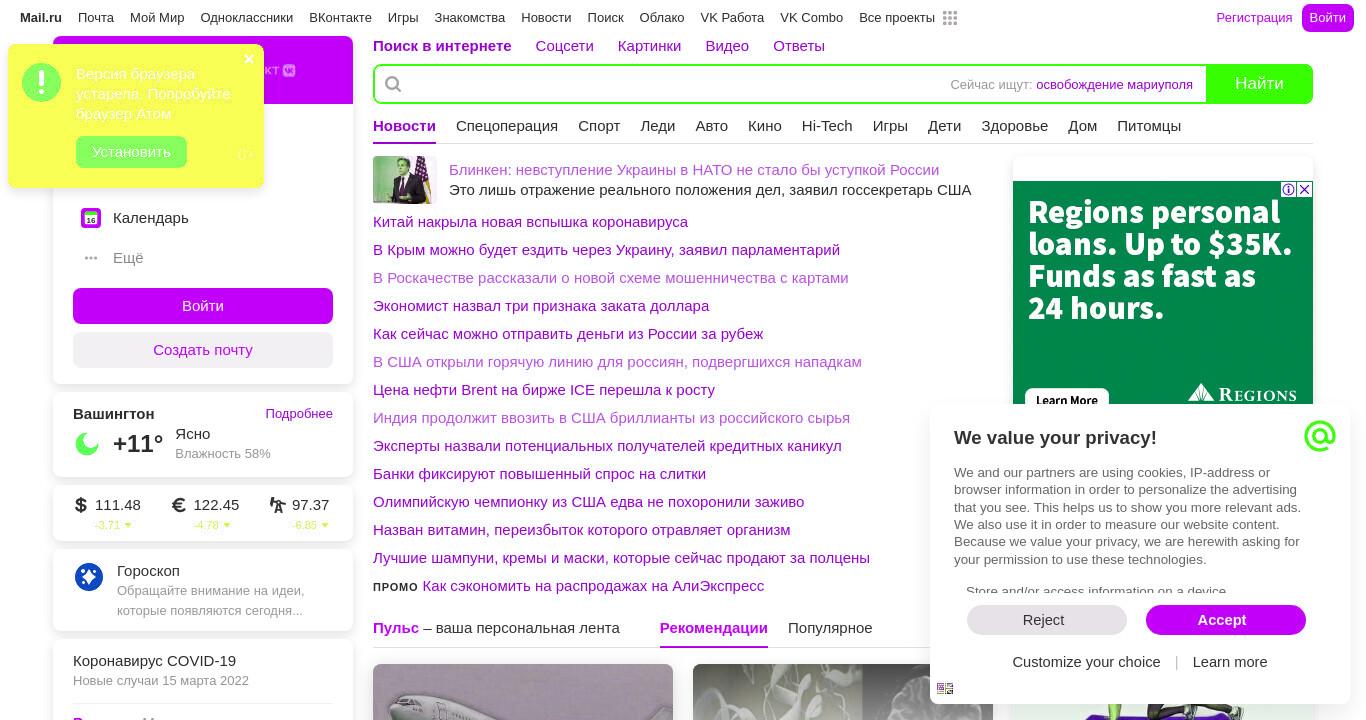Click the small pixel icon in privacy popup

click(945, 688)
